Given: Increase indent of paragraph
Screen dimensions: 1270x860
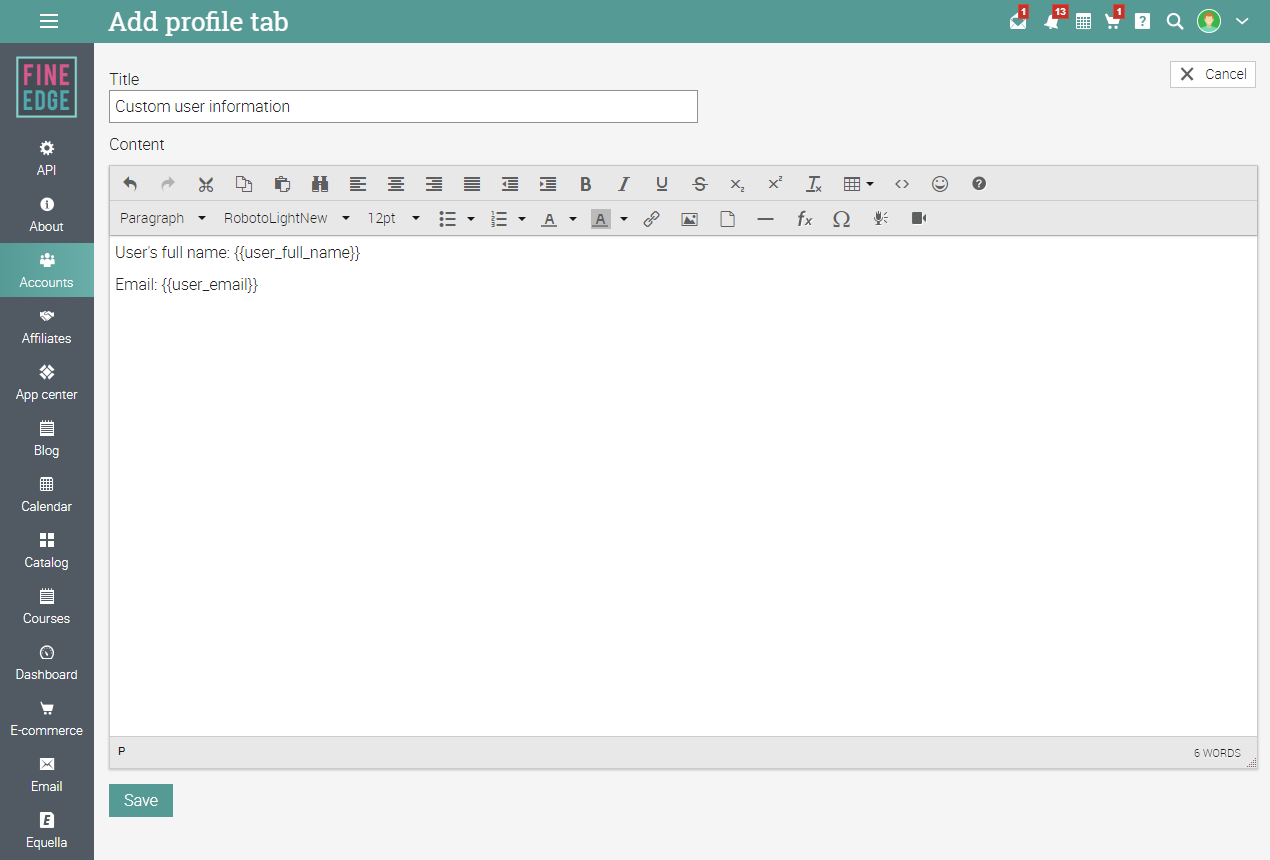Looking at the screenshot, I should pos(548,184).
